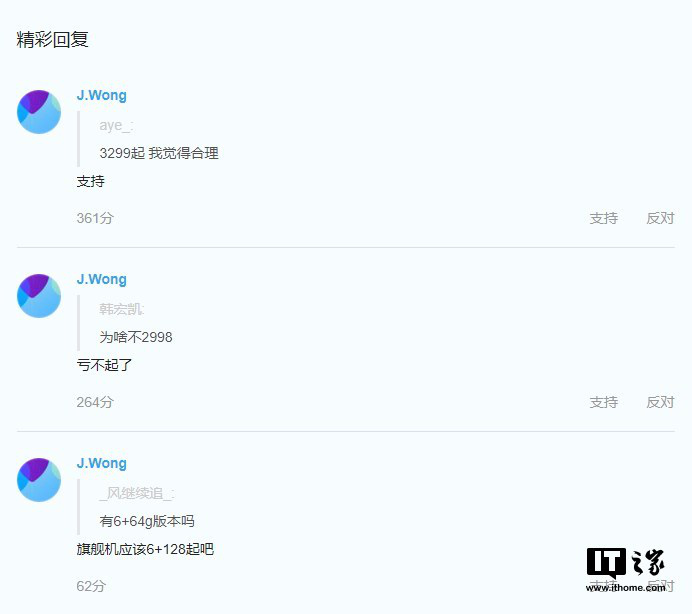Click the 精彩回复 section heading

point(53,40)
